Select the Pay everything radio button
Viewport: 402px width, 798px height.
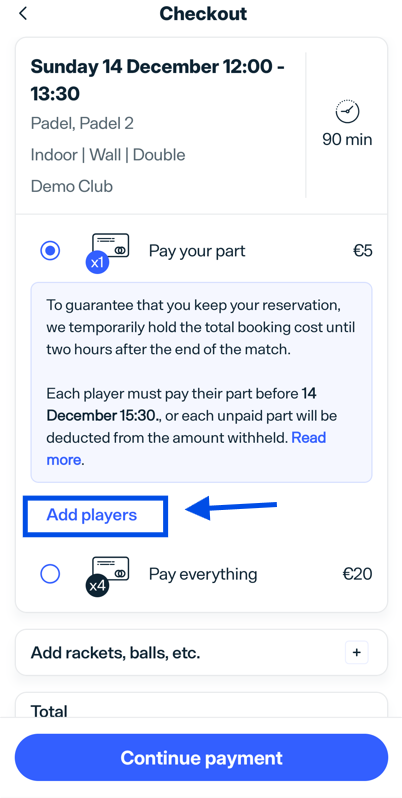coord(50,574)
